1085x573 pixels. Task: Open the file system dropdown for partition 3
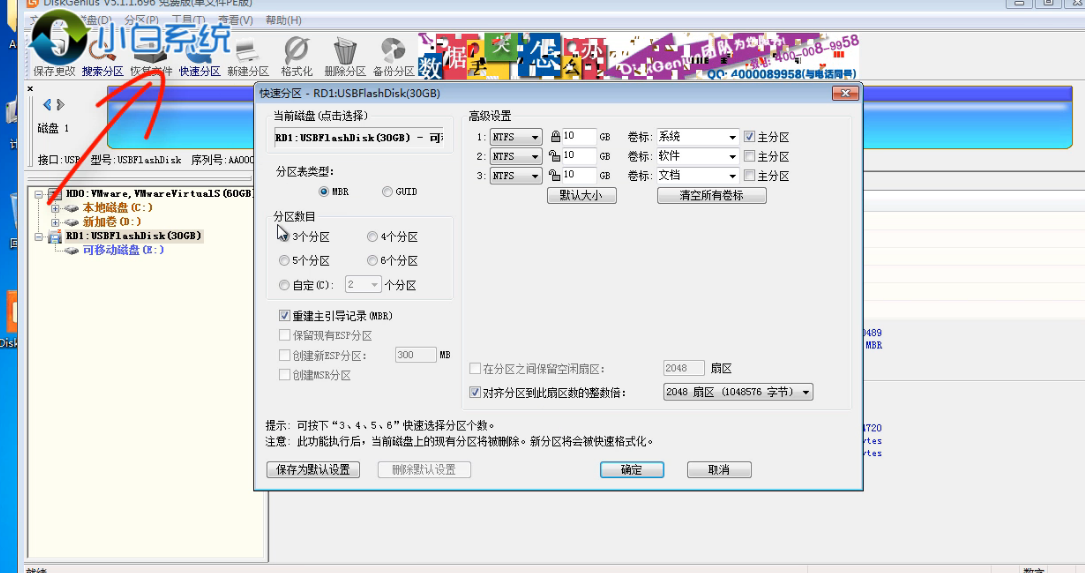point(516,176)
